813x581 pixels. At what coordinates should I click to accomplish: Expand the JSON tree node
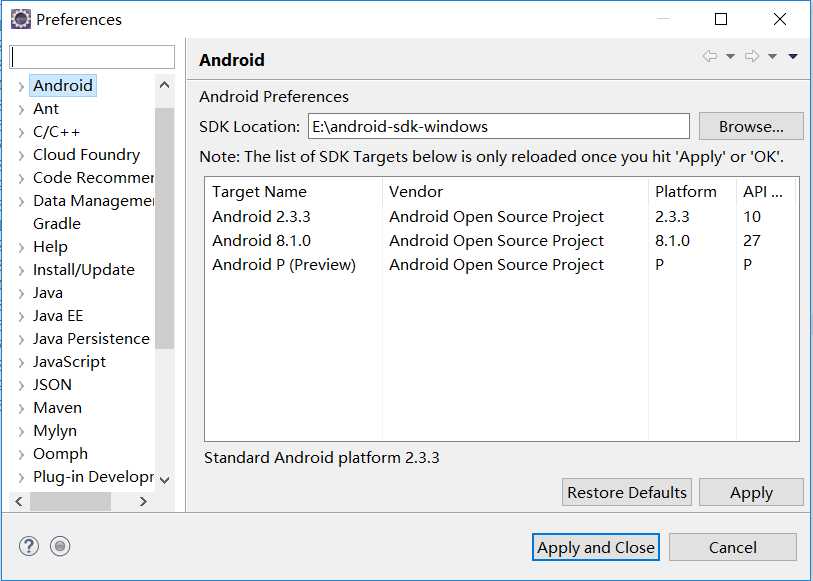(x=21, y=386)
